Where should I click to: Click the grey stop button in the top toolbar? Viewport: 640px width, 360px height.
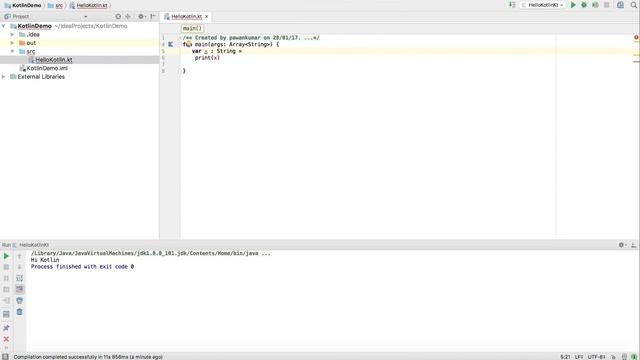(607, 5)
